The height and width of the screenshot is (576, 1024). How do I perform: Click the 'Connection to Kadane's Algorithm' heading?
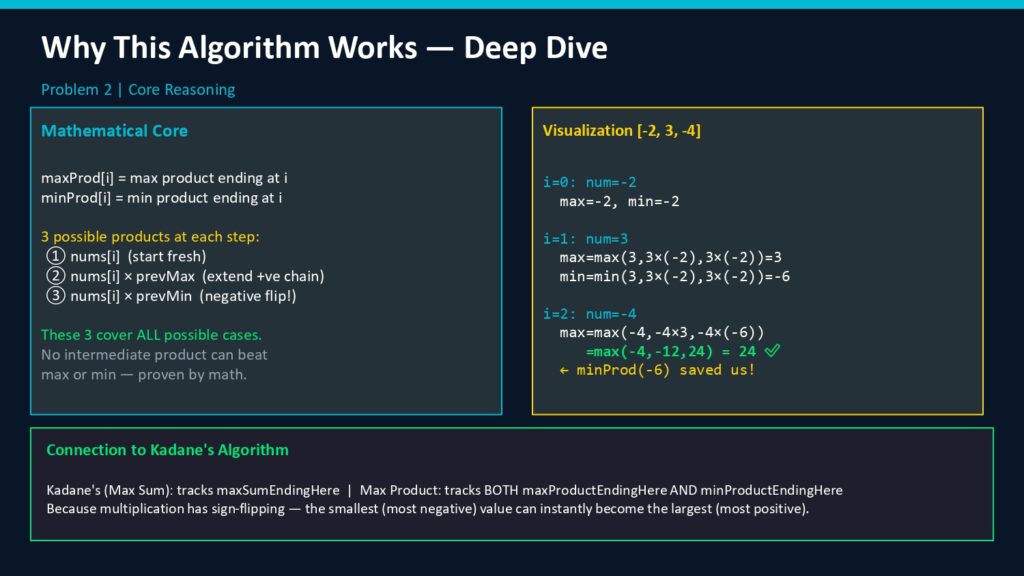(167, 450)
